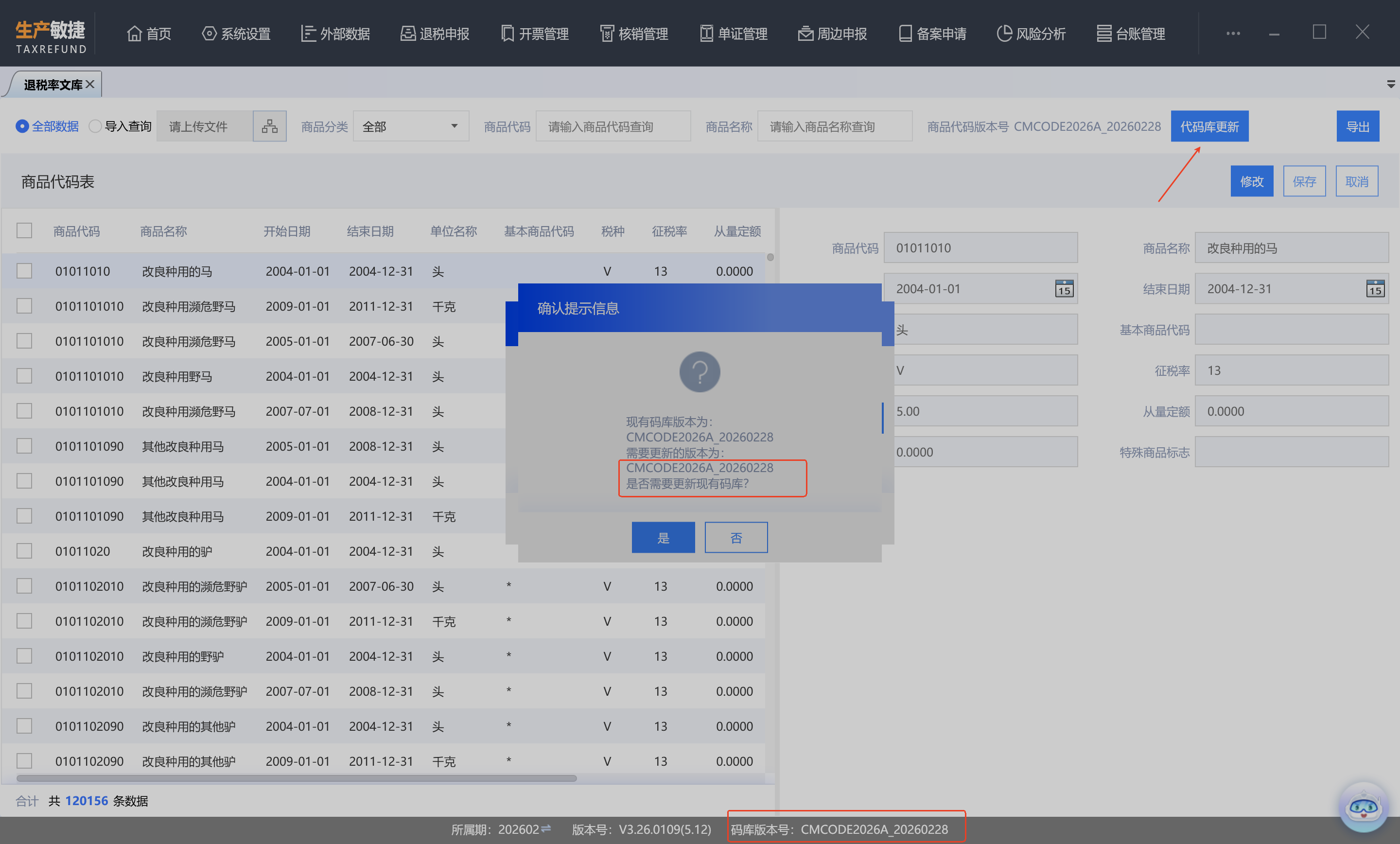Check the select-all checkbox in the table header
1400x844 pixels.
[24, 230]
